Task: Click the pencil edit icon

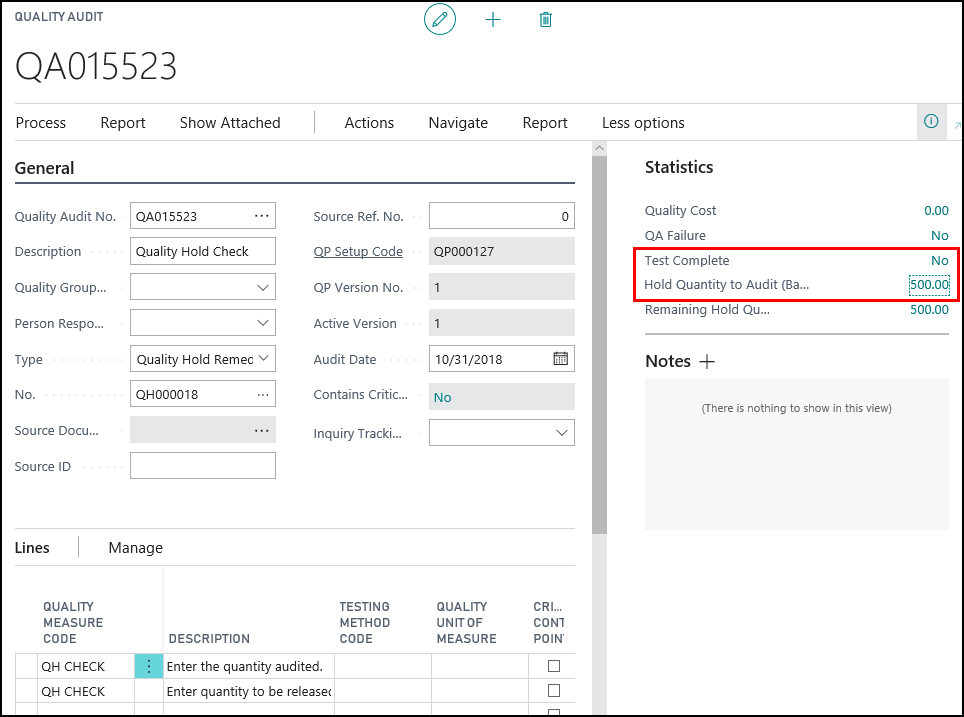Action: pyautogui.click(x=439, y=19)
